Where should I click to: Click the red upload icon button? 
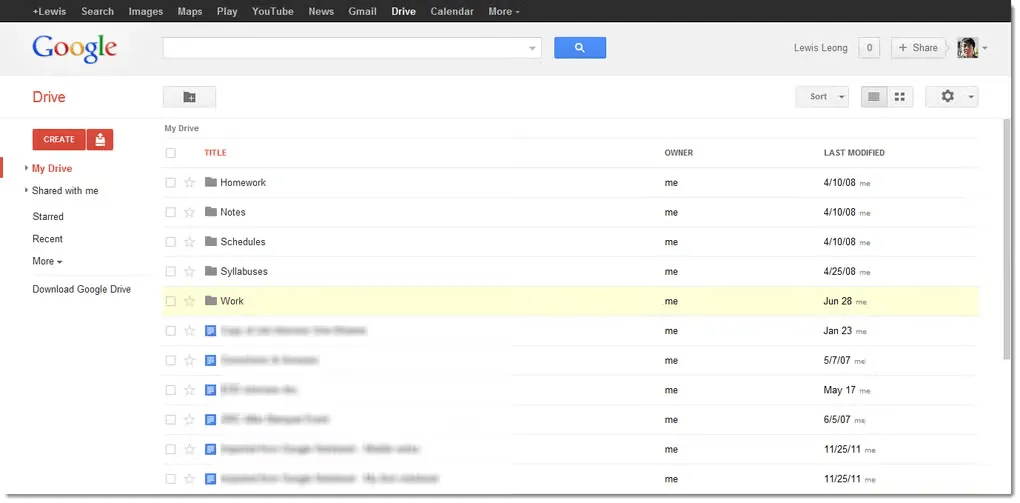click(100, 139)
